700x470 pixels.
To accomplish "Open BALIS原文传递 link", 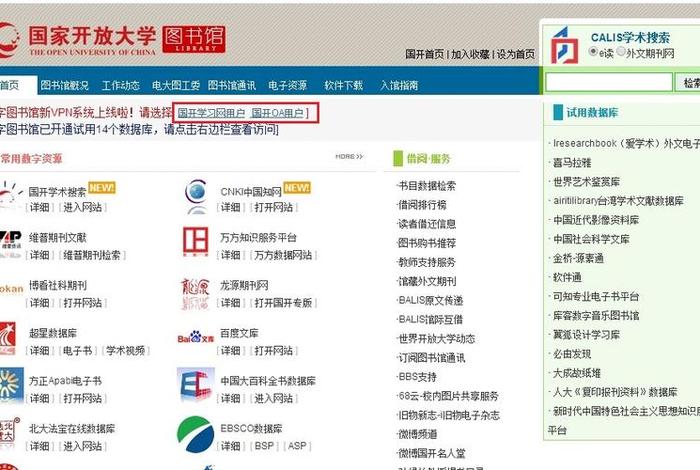I will click(430, 300).
